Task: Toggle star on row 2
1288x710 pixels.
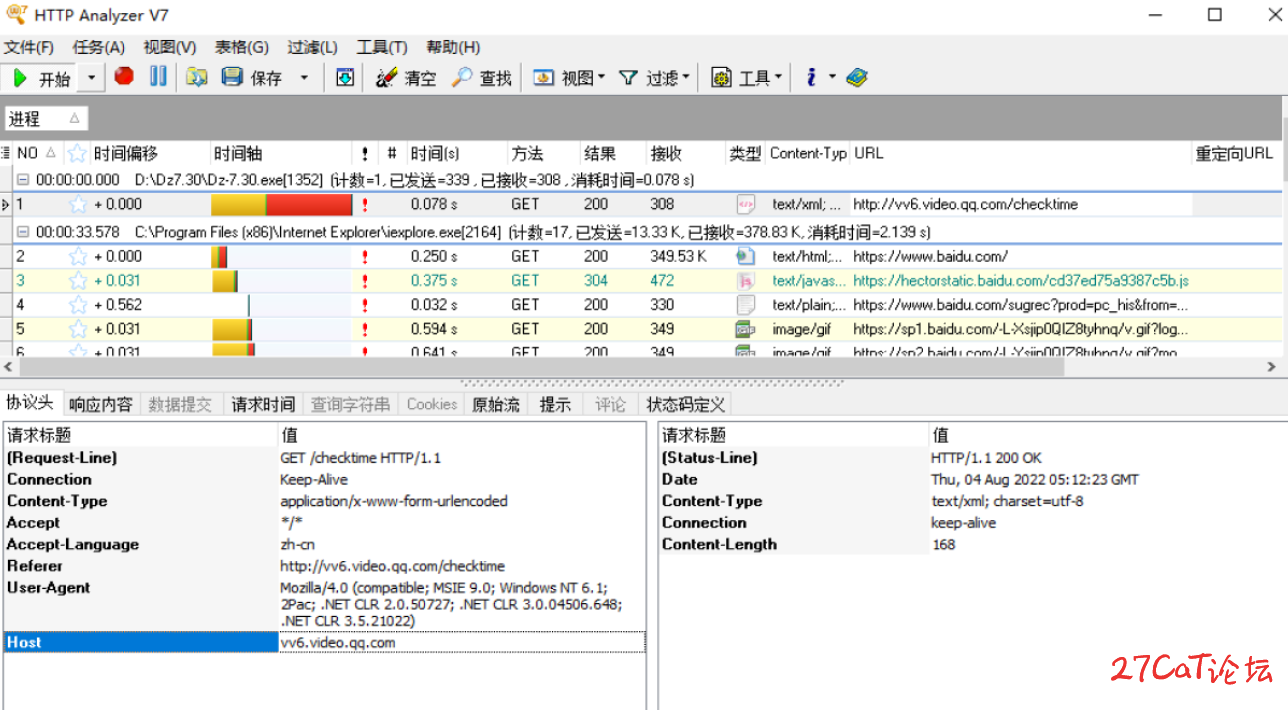Action: [x=78, y=256]
